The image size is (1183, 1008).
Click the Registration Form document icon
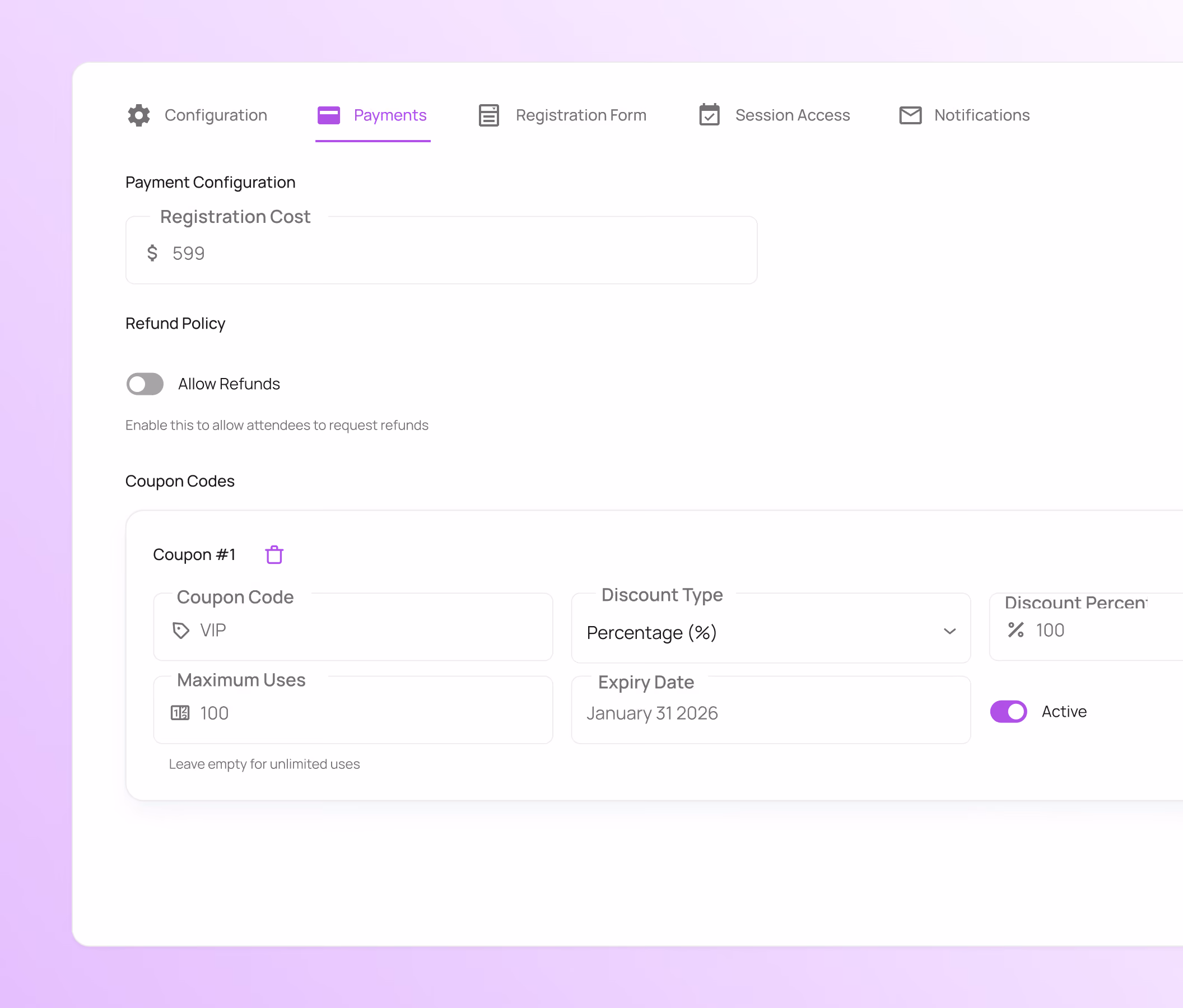click(489, 115)
